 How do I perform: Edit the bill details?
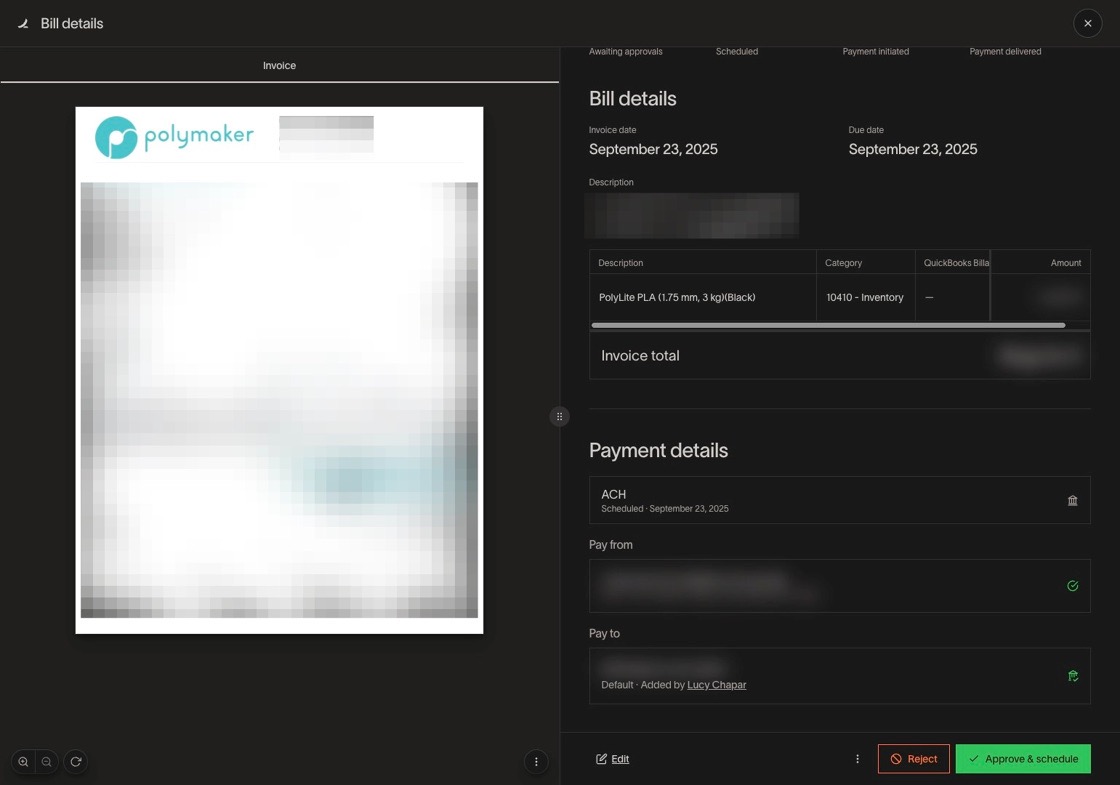[x=612, y=759]
